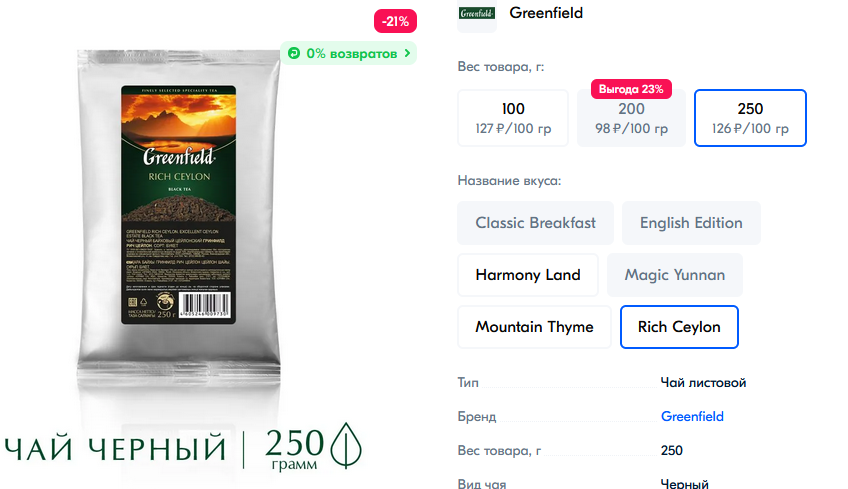Click the green returns refresh icon
The height and width of the screenshot is (489, 848).
[x=294, y=53]
